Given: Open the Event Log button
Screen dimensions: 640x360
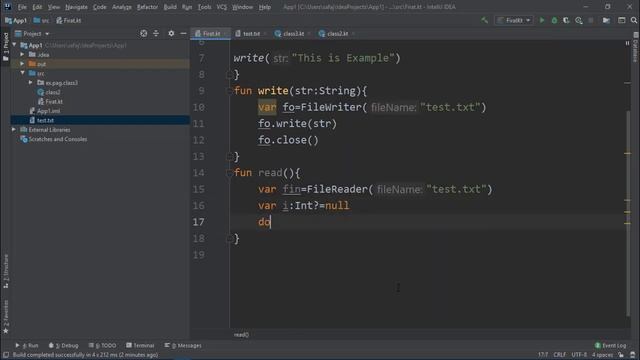Looking at the screenshot, I should pos(610,345).
